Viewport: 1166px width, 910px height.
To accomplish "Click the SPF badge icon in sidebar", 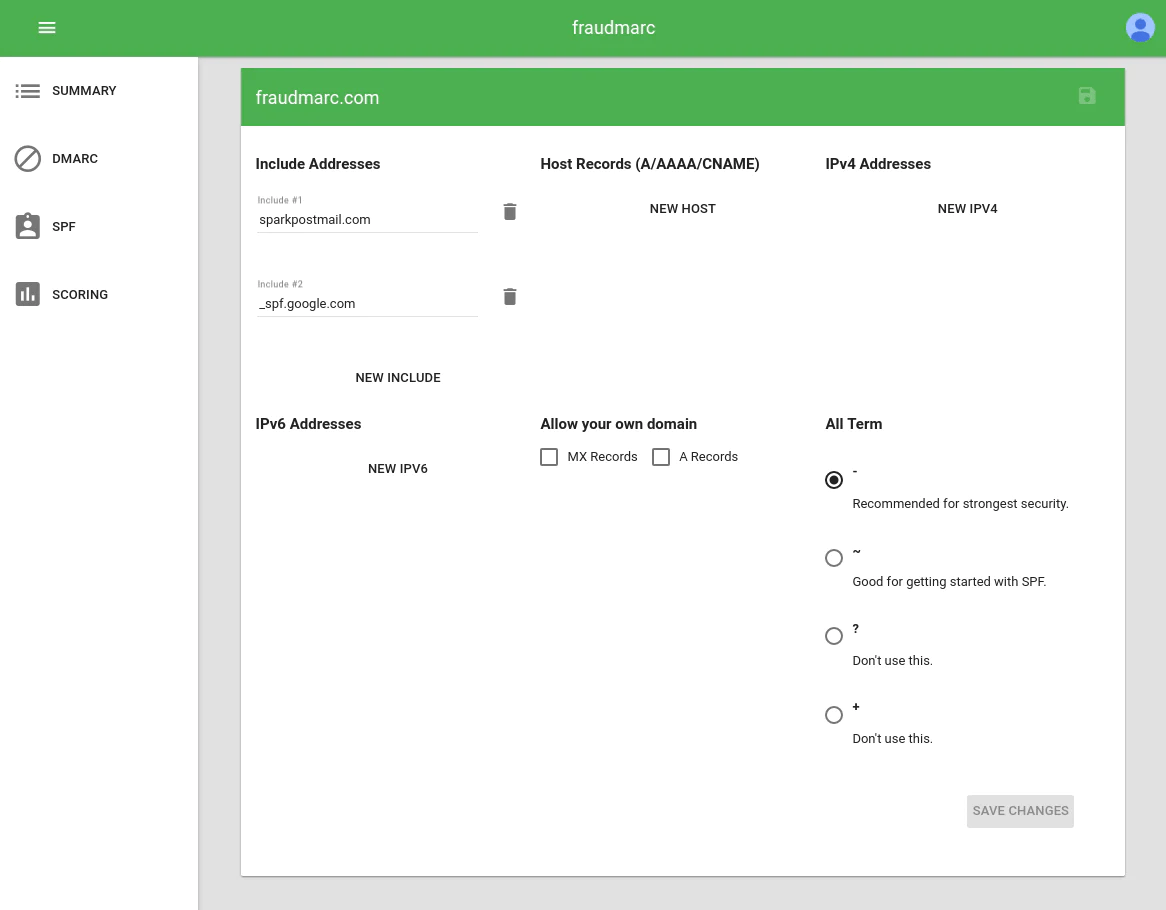I will [x=28, y=227].
